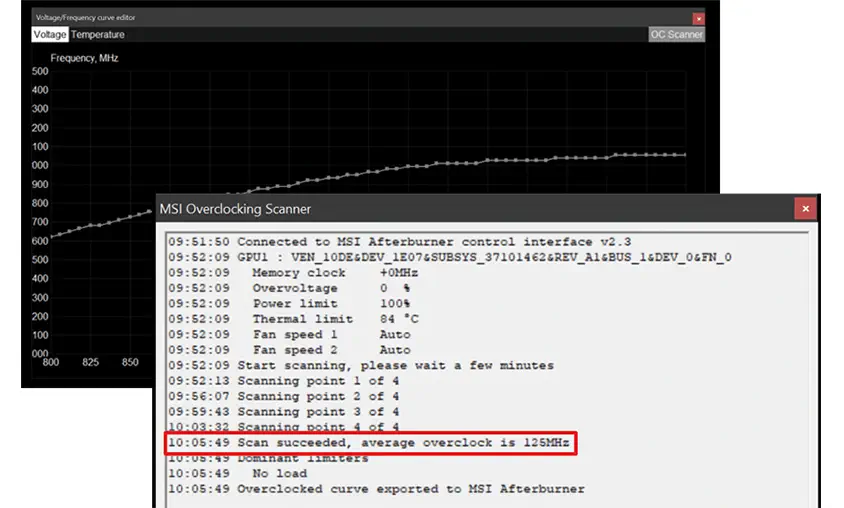The width and height of the screenshot is (844, 508).
Task: Click the 'Scanning point 1 of 4' line
Action: 284,381
